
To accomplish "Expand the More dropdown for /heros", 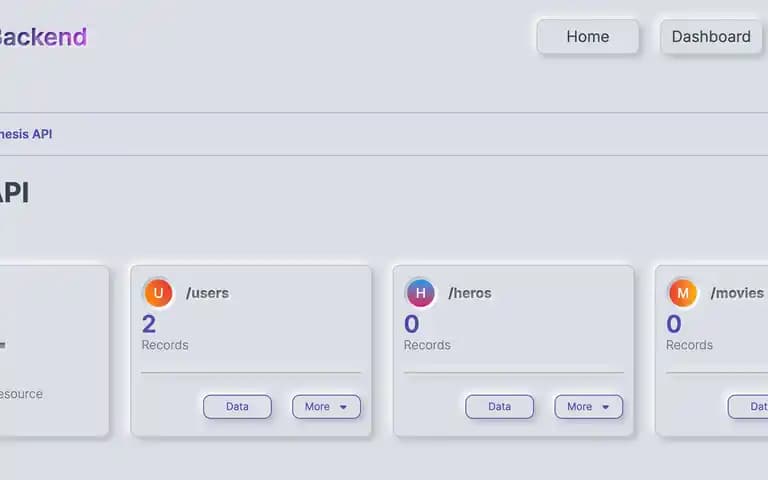I will tap(588, 407).
